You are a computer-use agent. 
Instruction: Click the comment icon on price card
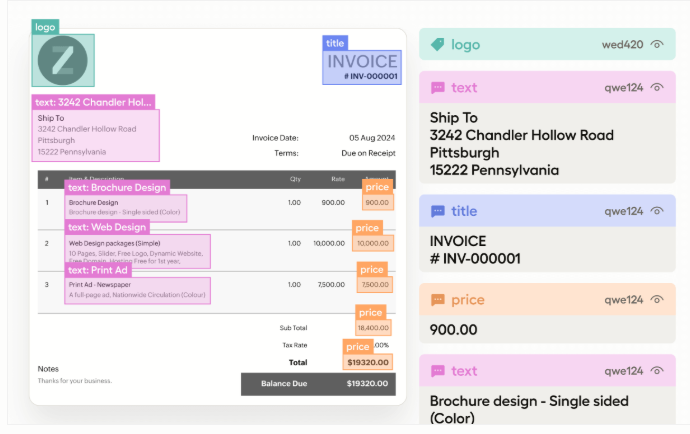(437, 300)
